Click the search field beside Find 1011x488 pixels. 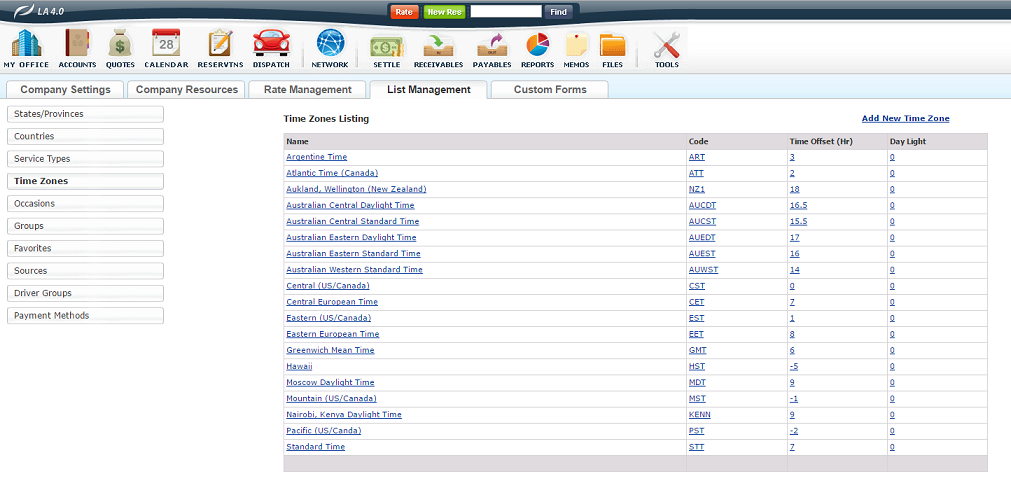[505, 12]
